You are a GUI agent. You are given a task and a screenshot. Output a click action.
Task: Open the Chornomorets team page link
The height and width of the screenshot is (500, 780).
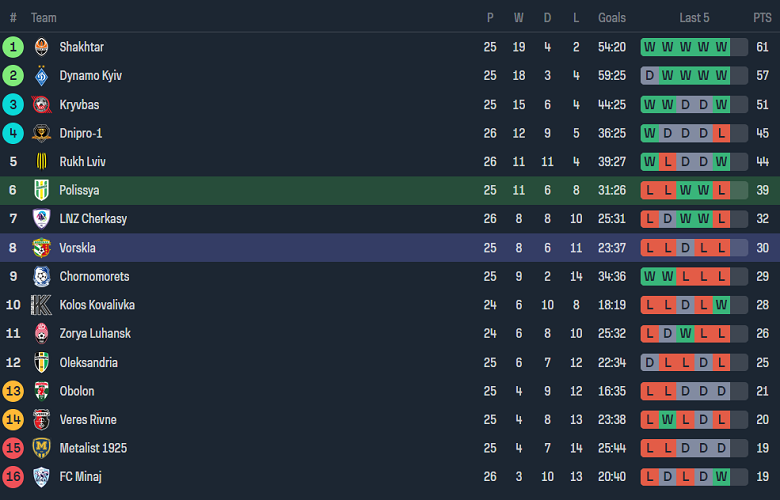point(94,277)
